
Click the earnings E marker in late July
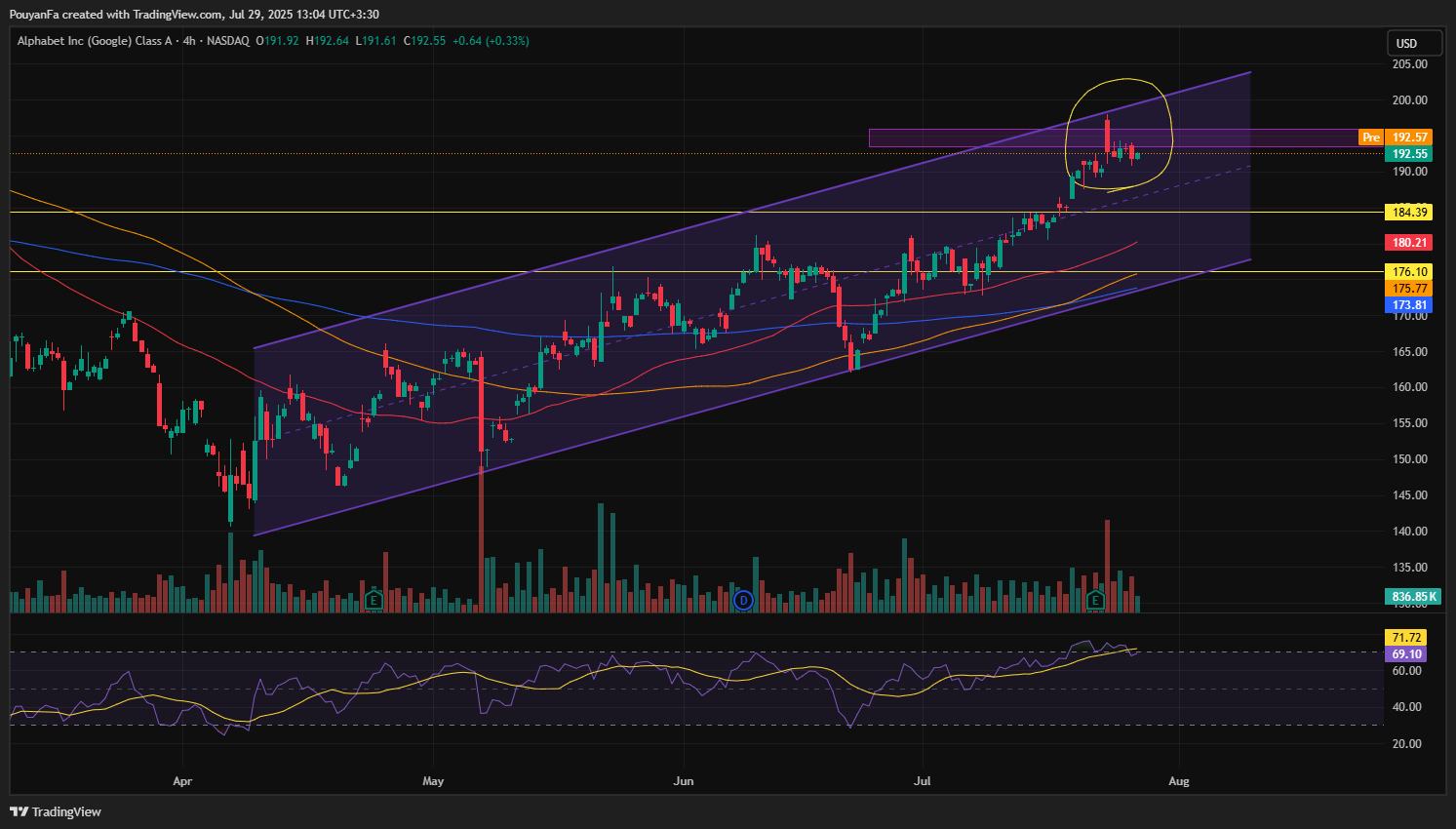(x=1095, y=600)
